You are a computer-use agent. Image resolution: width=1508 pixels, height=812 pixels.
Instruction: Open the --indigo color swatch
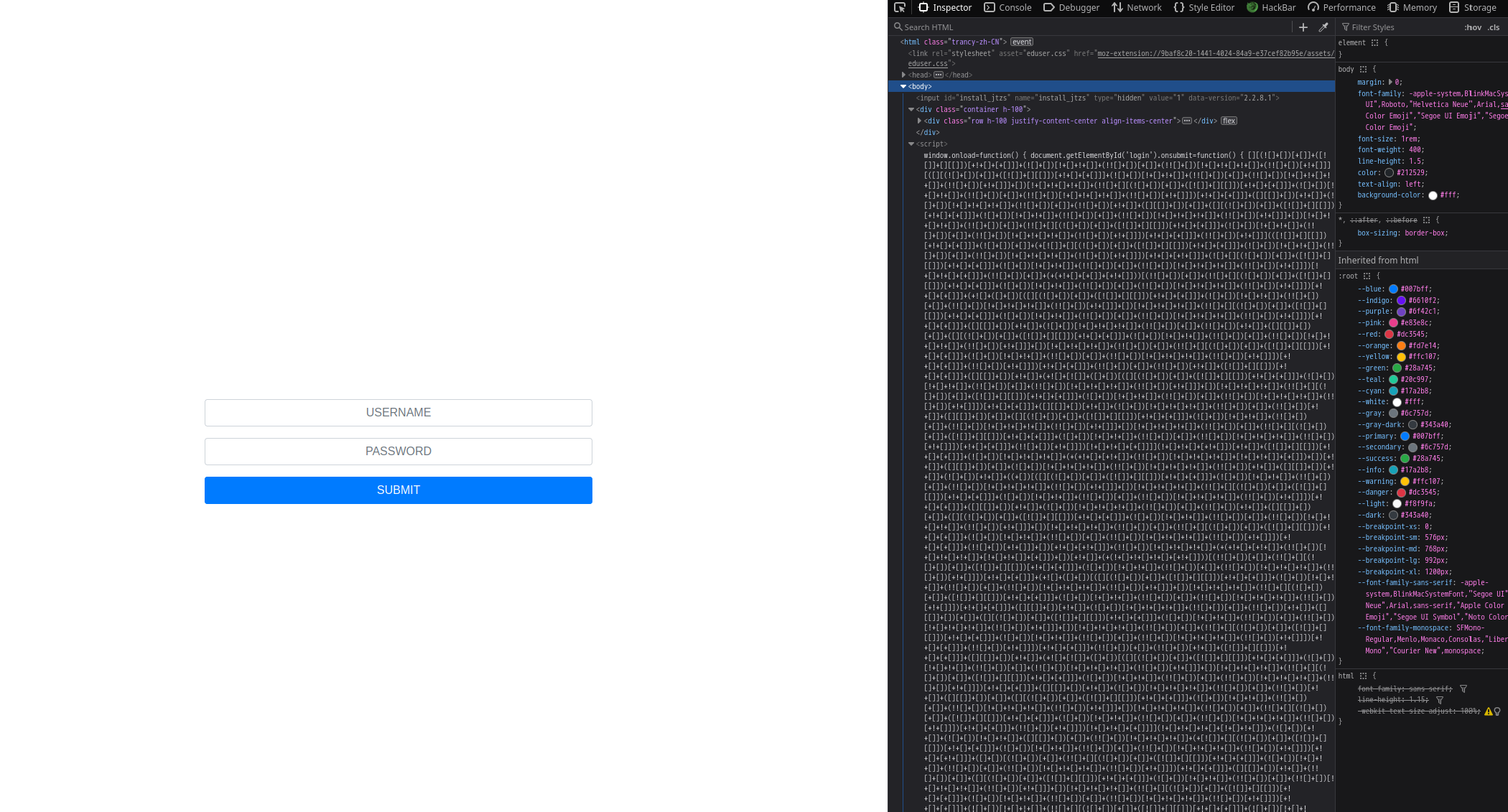[x=1401, y=301]
